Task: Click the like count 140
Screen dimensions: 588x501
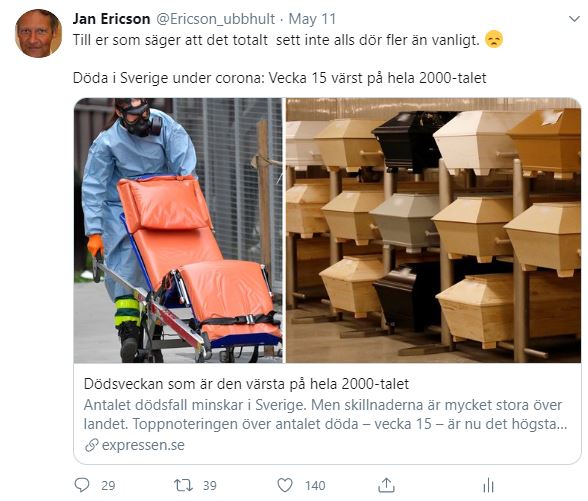Action: click(315, 486)
